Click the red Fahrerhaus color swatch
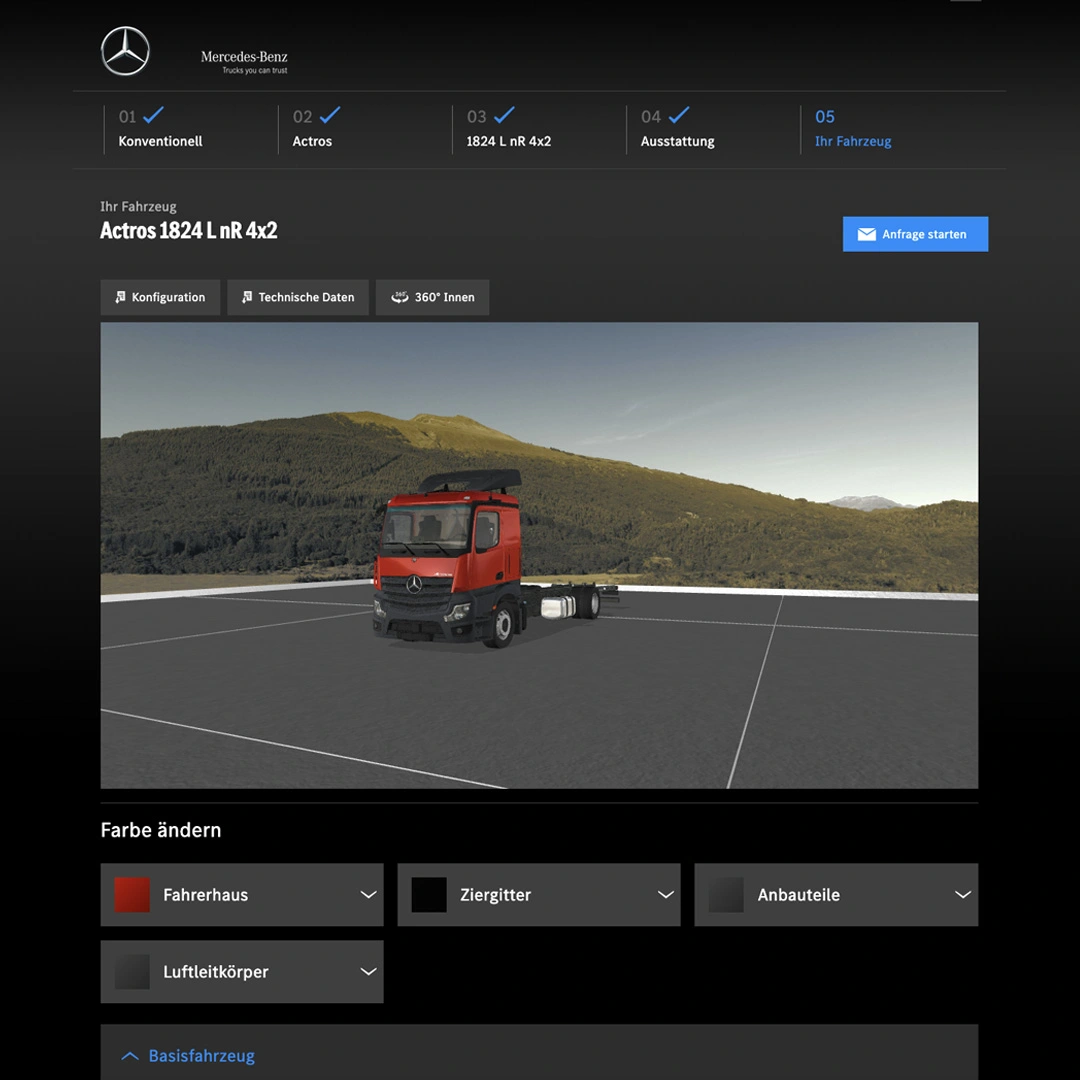 [132, 895]
